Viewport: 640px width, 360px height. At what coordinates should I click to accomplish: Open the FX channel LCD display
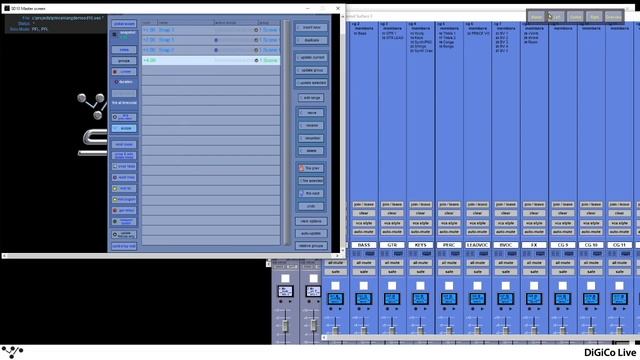tap(534, 299)
